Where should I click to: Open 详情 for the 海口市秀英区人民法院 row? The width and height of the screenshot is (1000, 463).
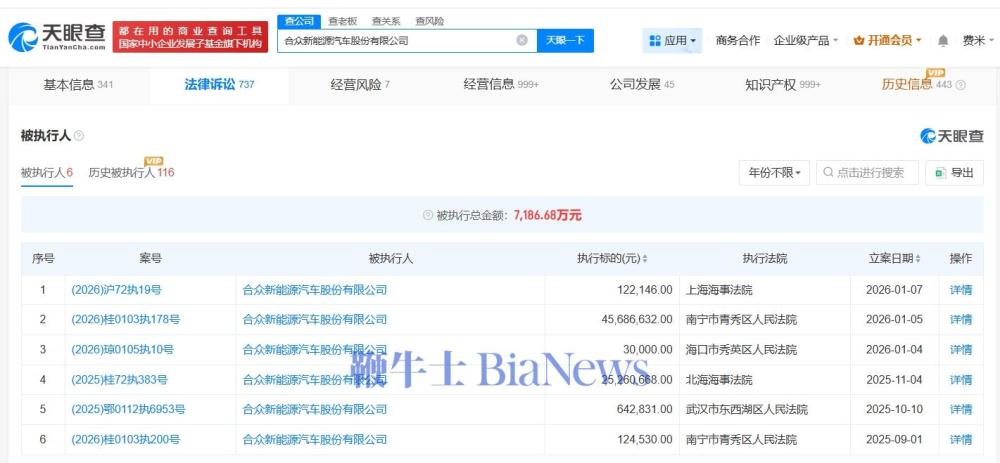click(x=960, y=349)
